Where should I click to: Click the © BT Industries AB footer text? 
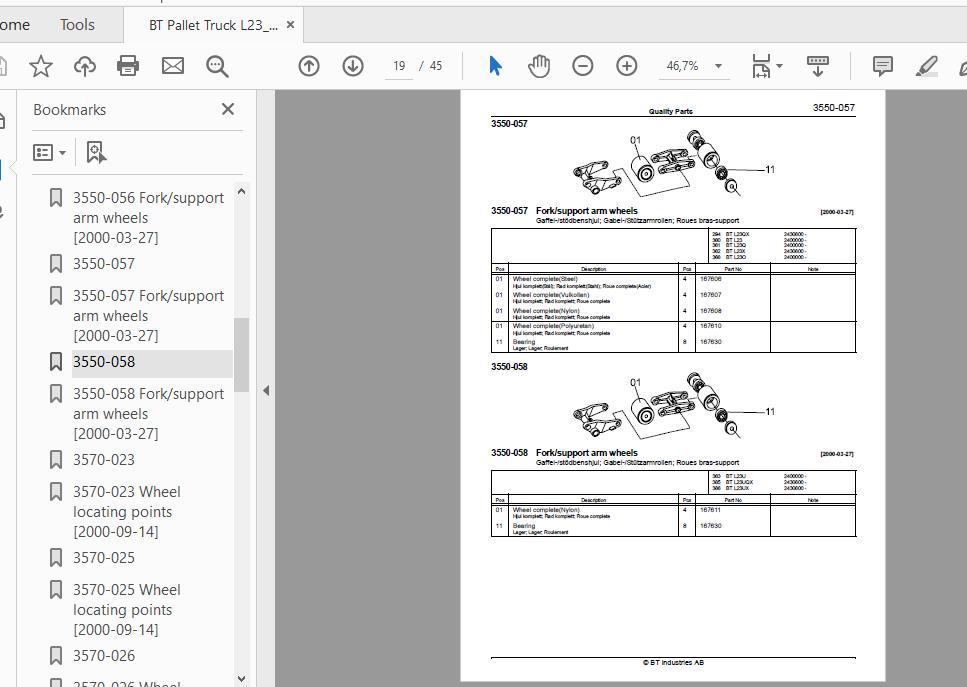point(673,663)
